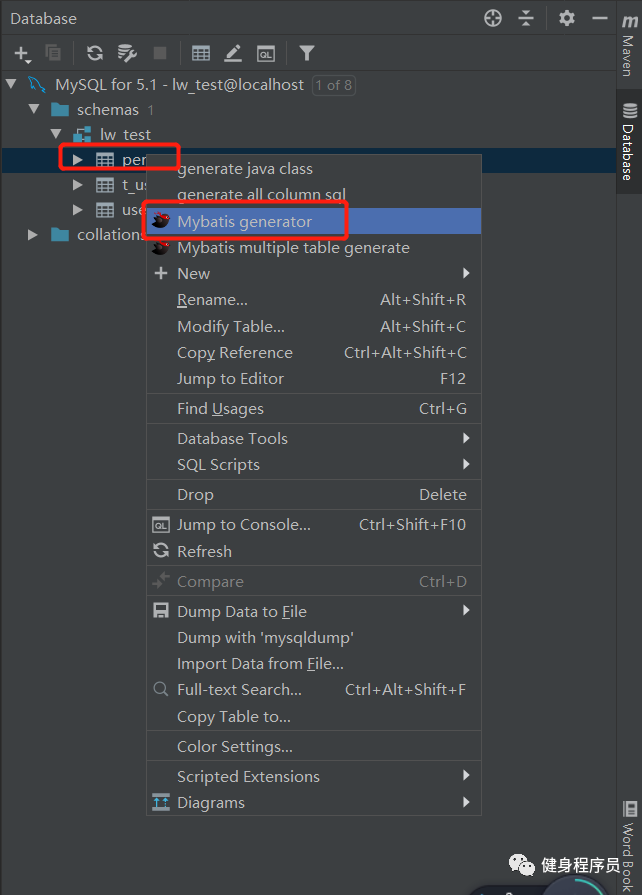Click the filter funnel icon

307,53
